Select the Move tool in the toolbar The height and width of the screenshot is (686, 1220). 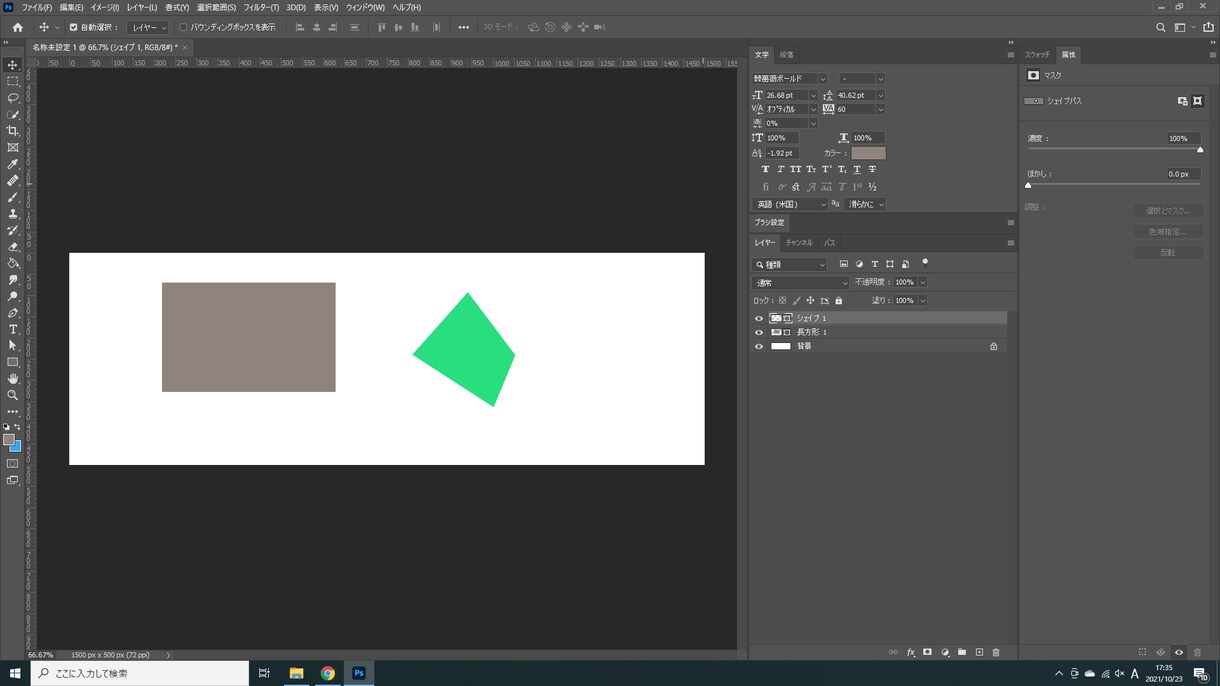click(13, 64)
